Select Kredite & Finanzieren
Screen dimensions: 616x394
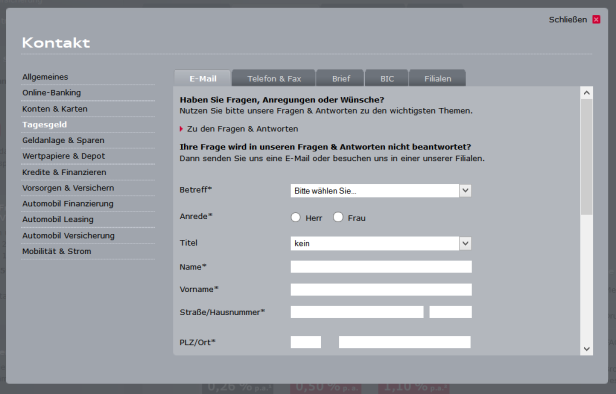click(64, 172)
